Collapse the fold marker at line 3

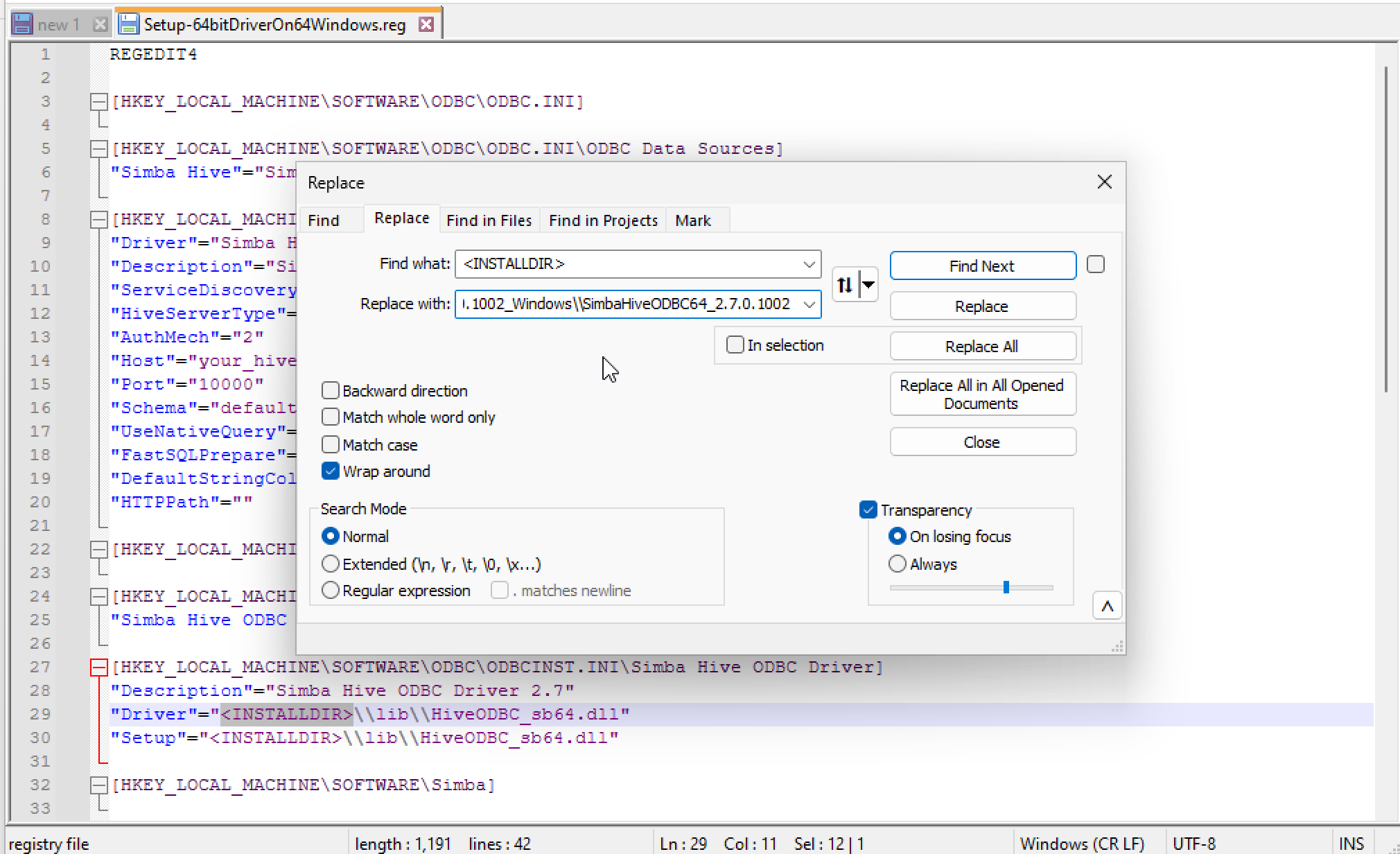click(x=99, y=102)
